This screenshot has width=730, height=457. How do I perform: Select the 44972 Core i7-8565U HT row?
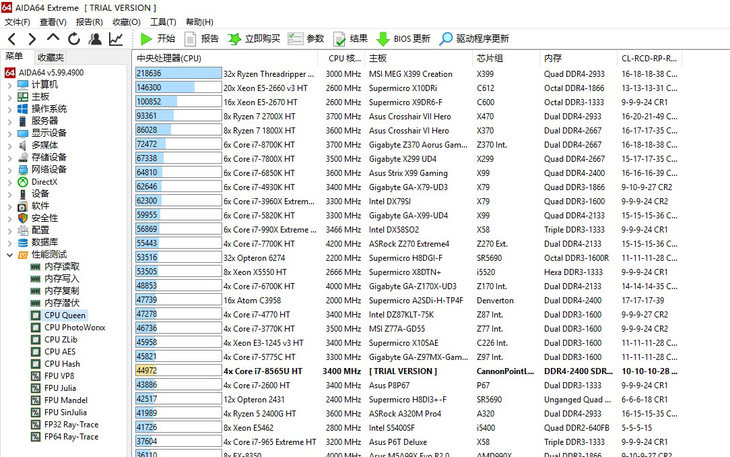click(406, 371)
